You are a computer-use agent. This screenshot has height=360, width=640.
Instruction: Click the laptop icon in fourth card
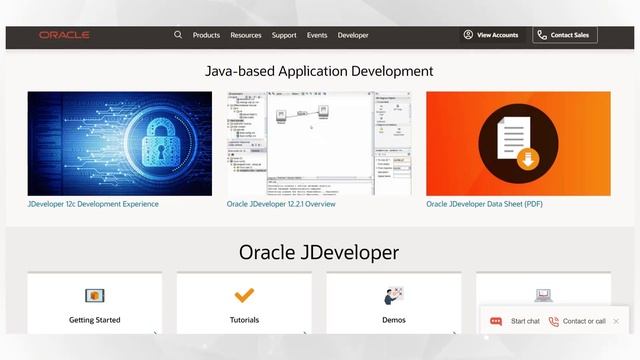click(544, 295)
